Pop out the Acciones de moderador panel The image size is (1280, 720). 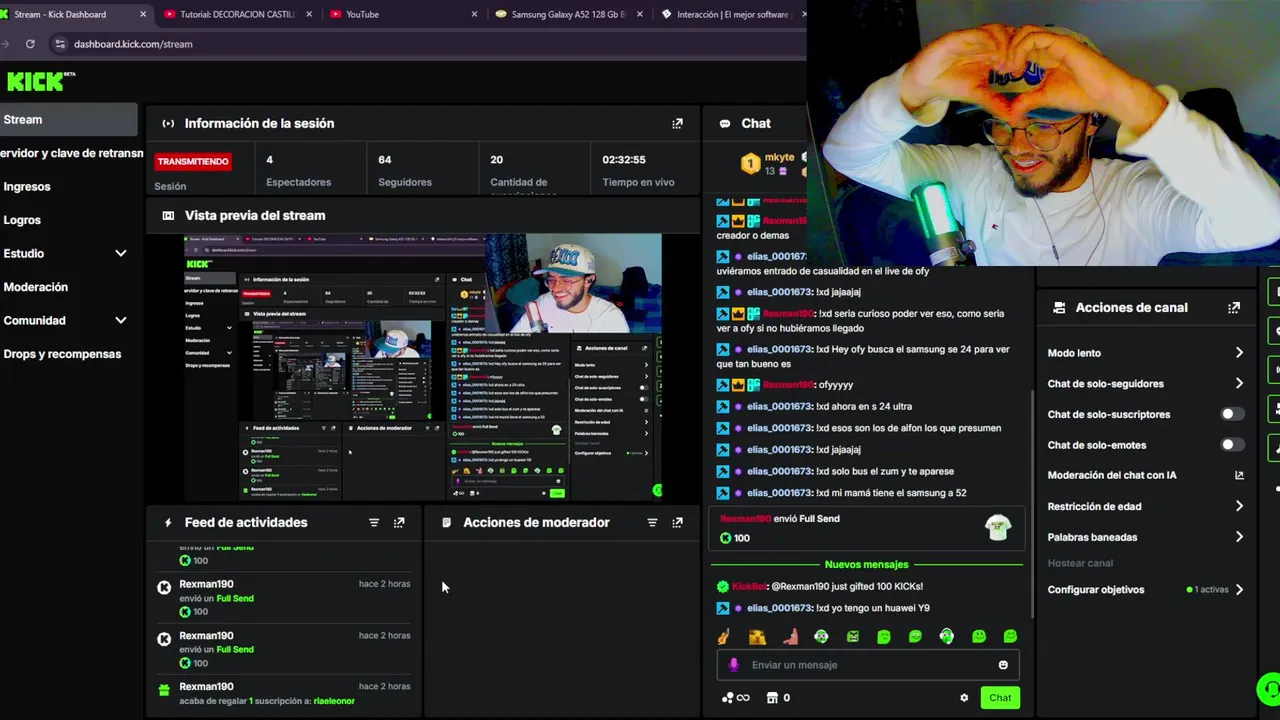tap(677, 522)
